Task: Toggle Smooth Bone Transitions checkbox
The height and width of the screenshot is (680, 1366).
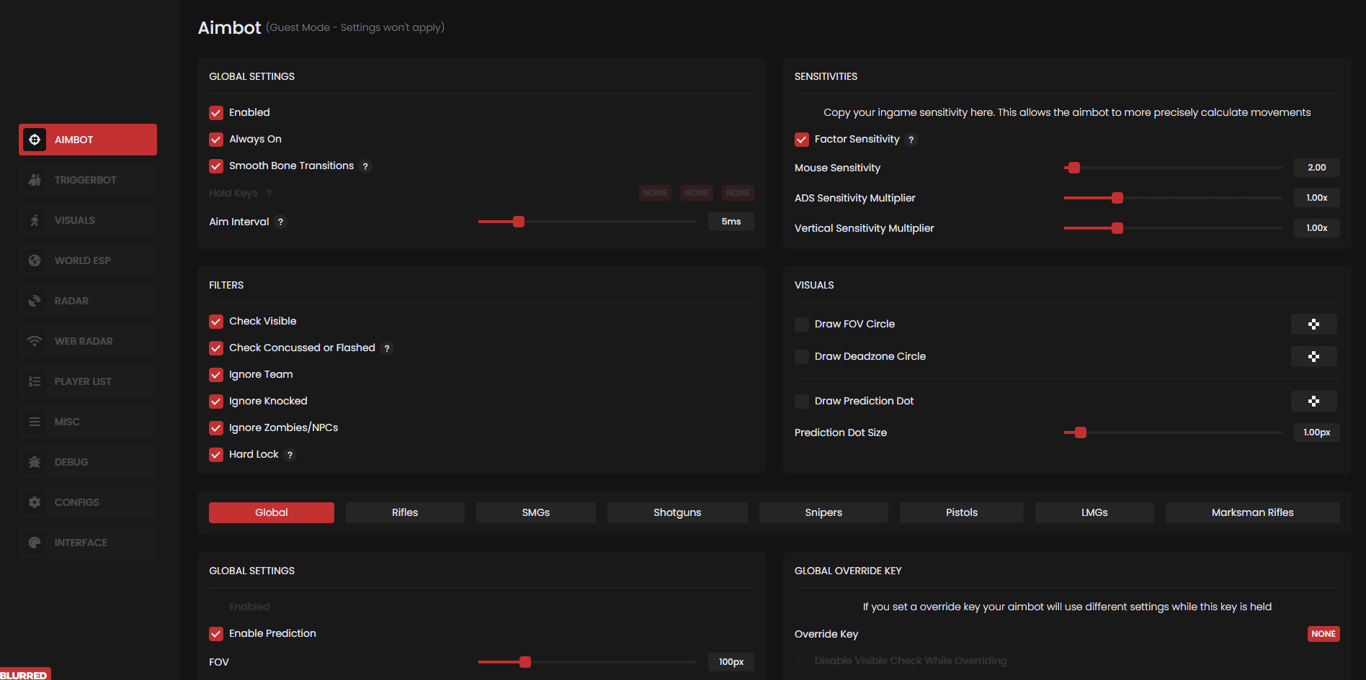Action: tap(216, 166)
